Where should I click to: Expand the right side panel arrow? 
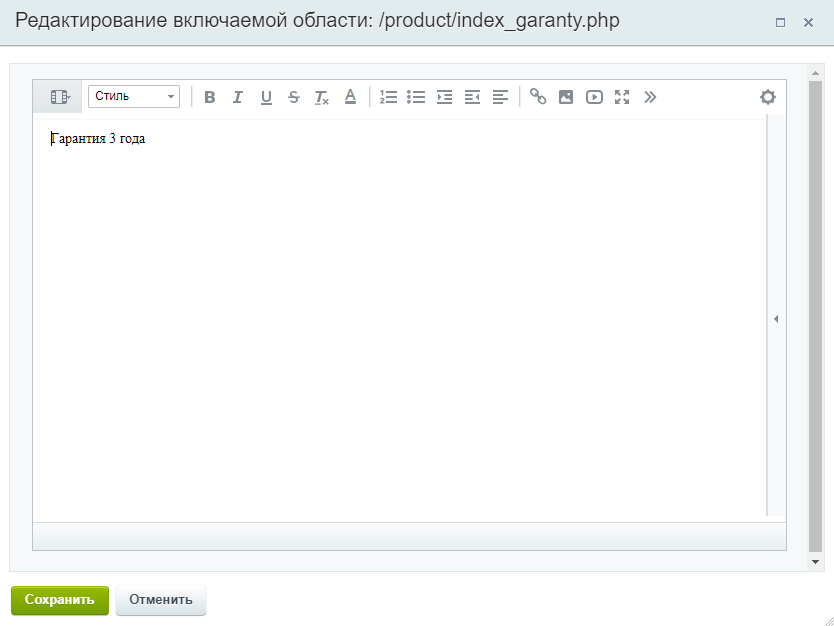click(776, 319)
